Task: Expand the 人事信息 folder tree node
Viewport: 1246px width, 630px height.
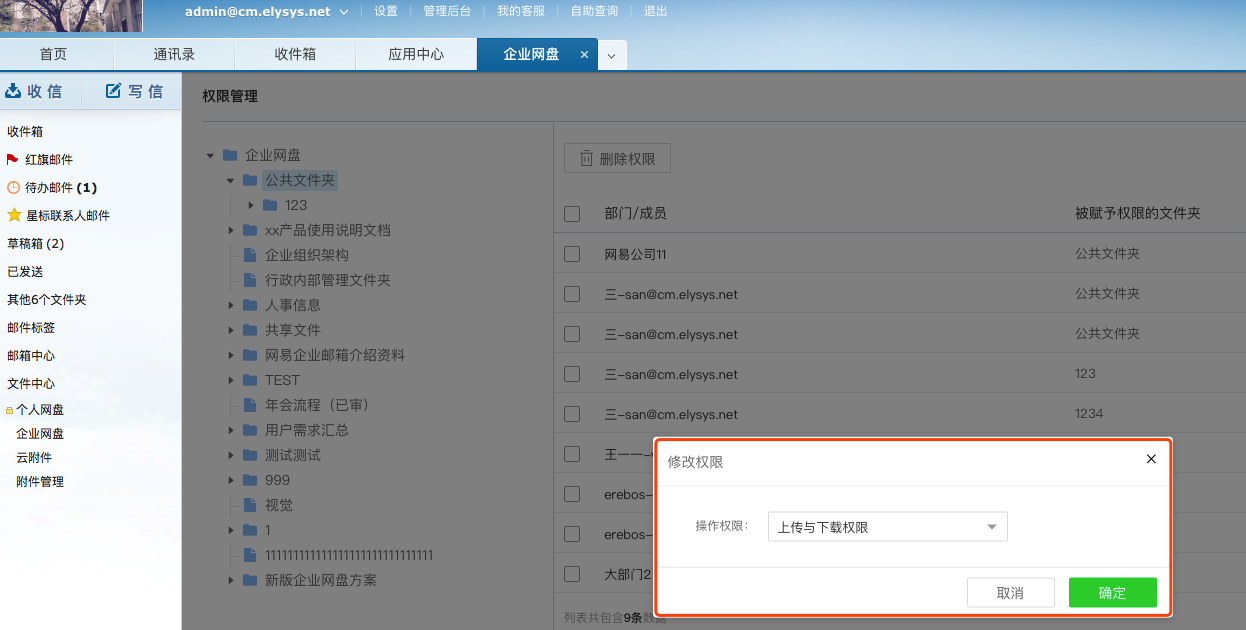Action: 231,305
